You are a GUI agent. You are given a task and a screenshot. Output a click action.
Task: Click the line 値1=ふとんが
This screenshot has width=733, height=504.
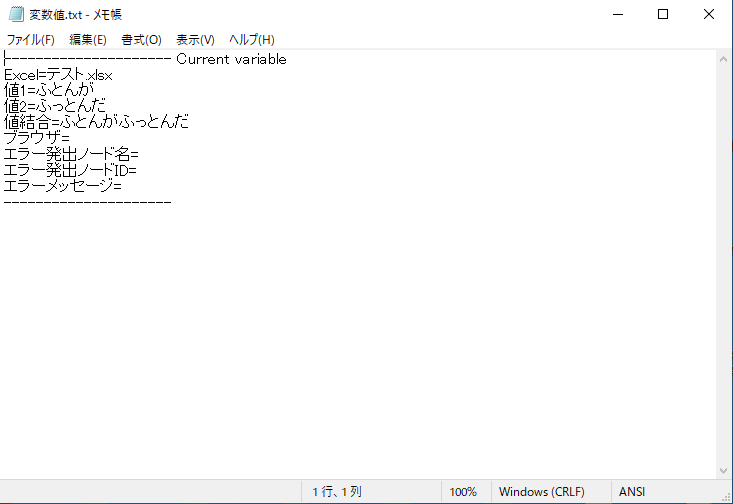[x=49, y=90]
